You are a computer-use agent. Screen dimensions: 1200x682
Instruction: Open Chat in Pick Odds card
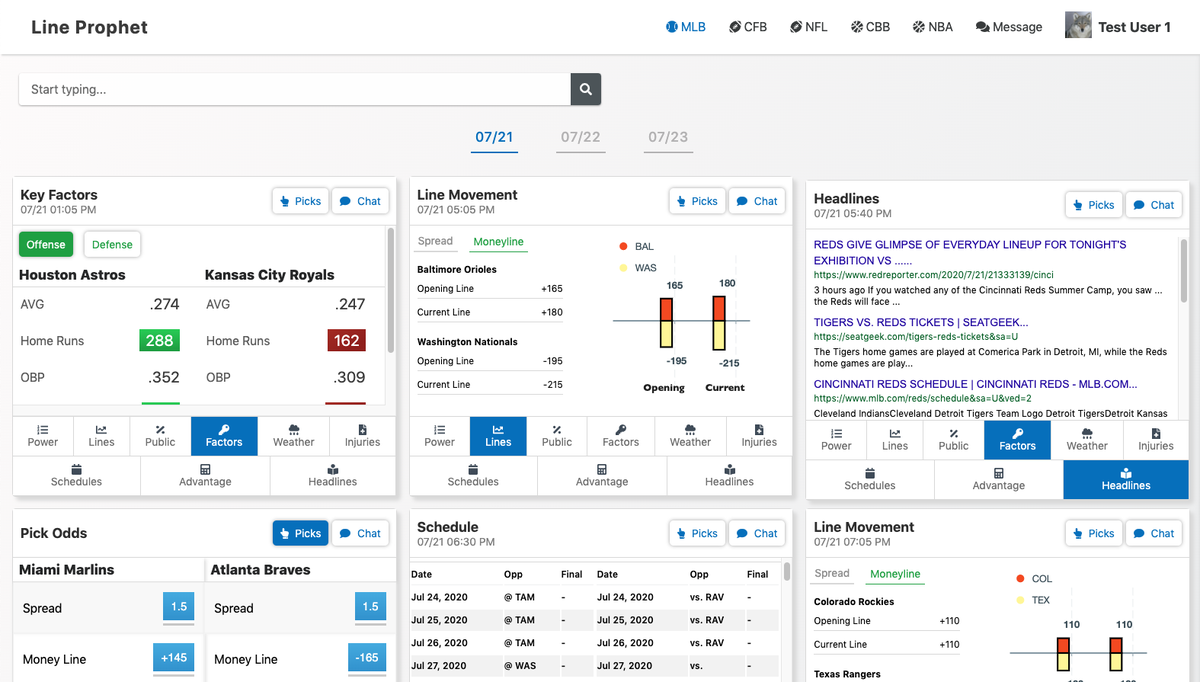[360, 533]
